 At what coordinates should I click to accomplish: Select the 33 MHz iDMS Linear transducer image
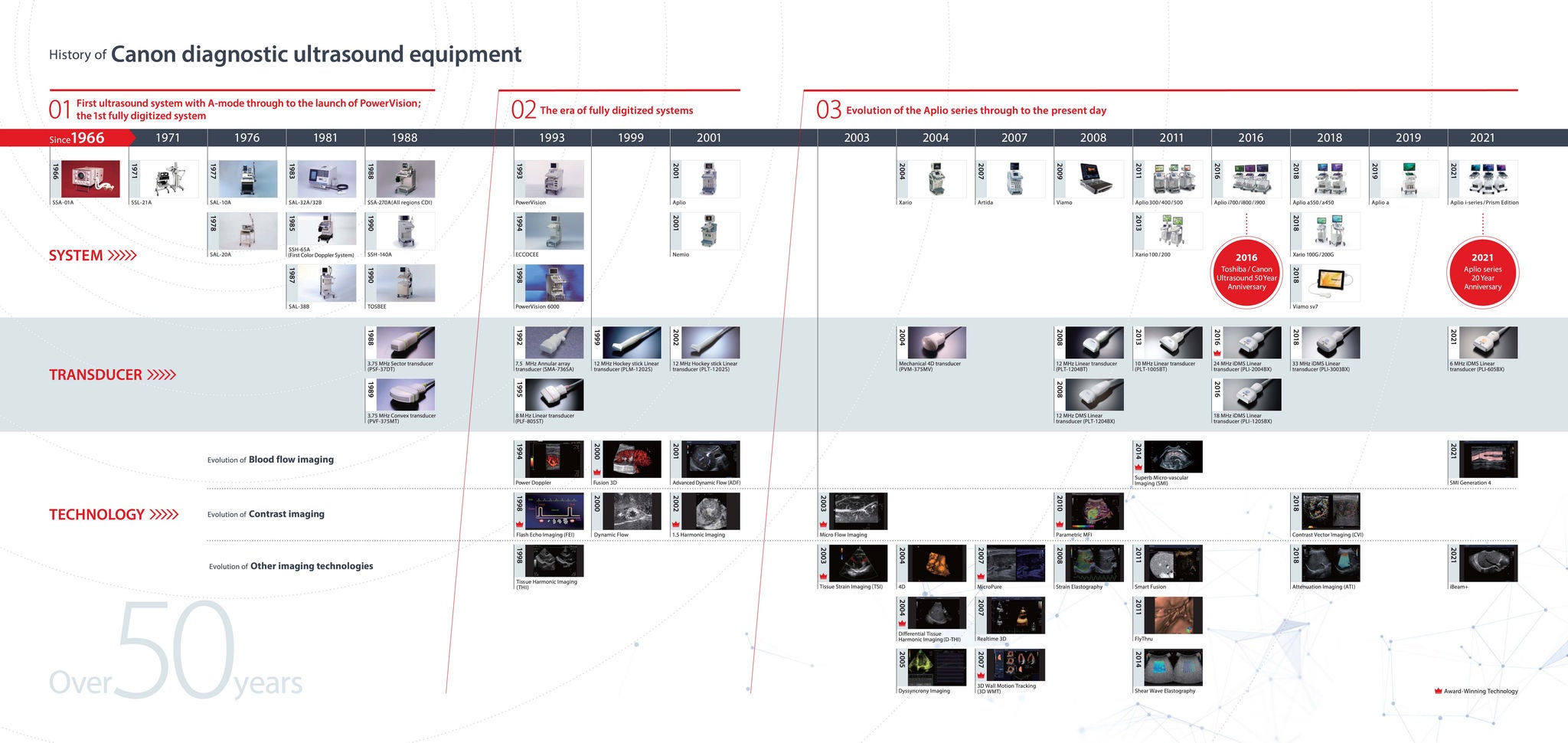[1331, 342]
